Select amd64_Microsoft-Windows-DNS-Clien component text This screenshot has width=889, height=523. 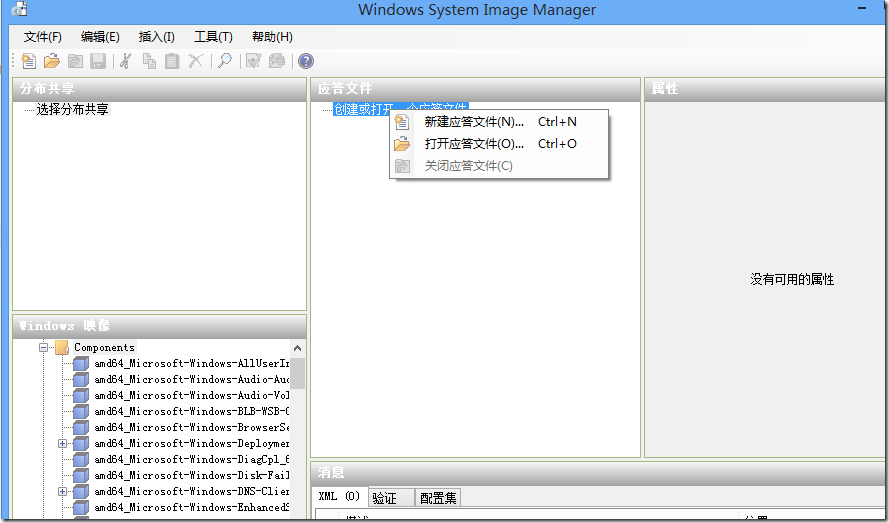(x=192, y=491)
